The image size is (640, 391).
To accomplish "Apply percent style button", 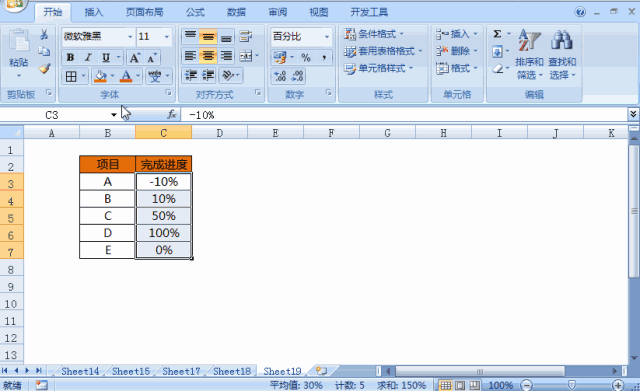I will (306, 58).
